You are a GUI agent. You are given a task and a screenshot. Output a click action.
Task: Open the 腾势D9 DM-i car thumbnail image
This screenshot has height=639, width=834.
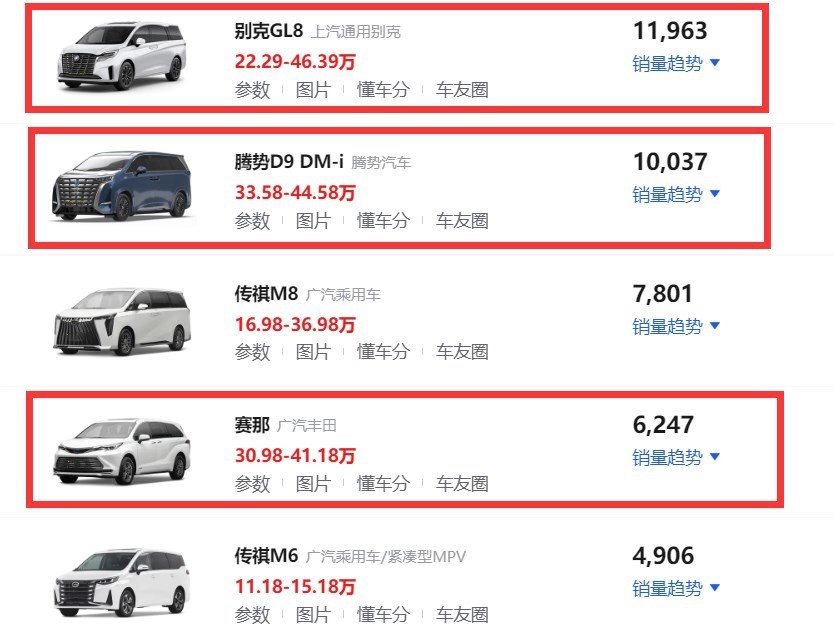pyautogui.click(x=122, y=186)
